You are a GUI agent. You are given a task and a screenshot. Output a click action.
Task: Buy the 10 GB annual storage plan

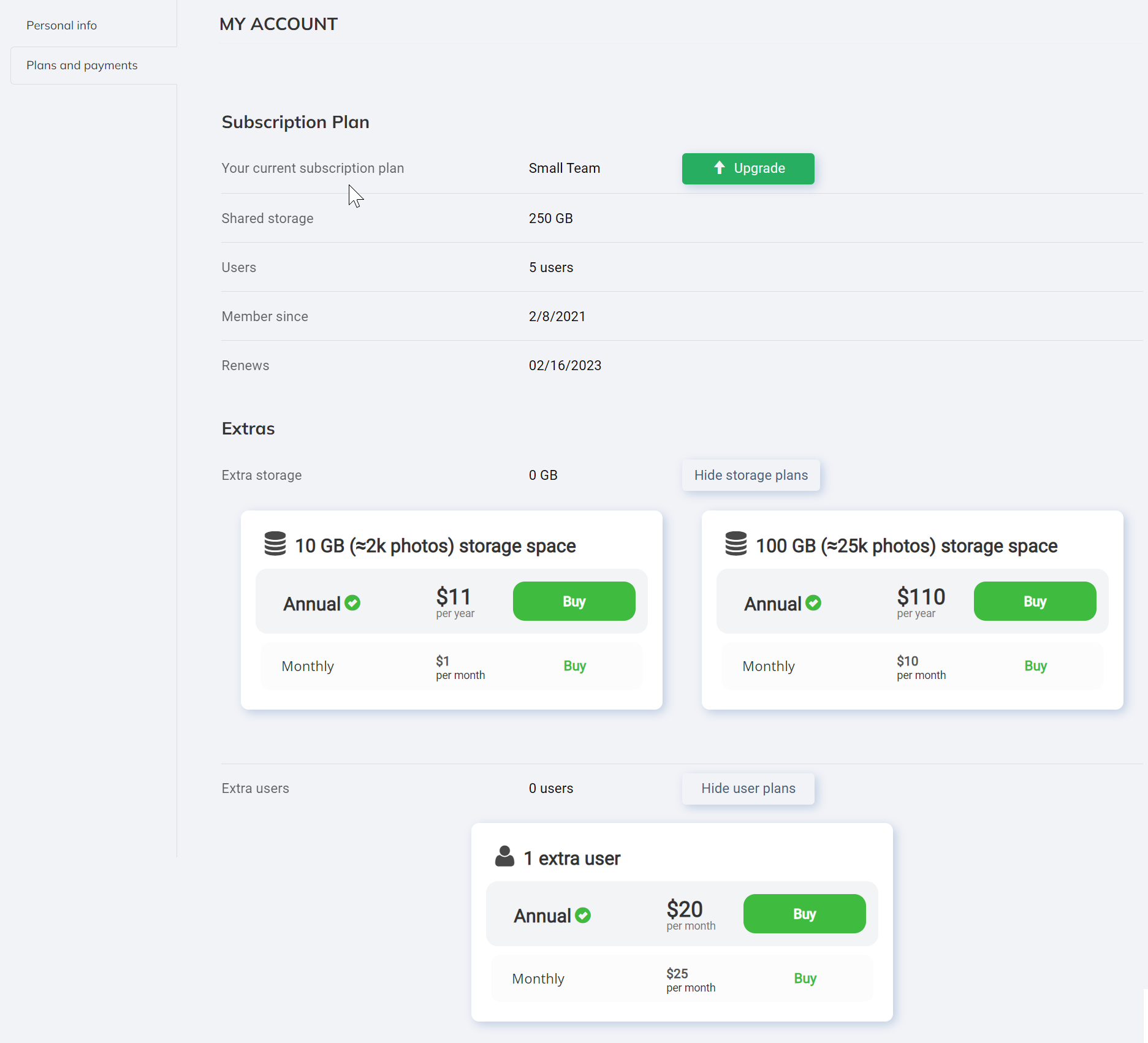[574, 601]
